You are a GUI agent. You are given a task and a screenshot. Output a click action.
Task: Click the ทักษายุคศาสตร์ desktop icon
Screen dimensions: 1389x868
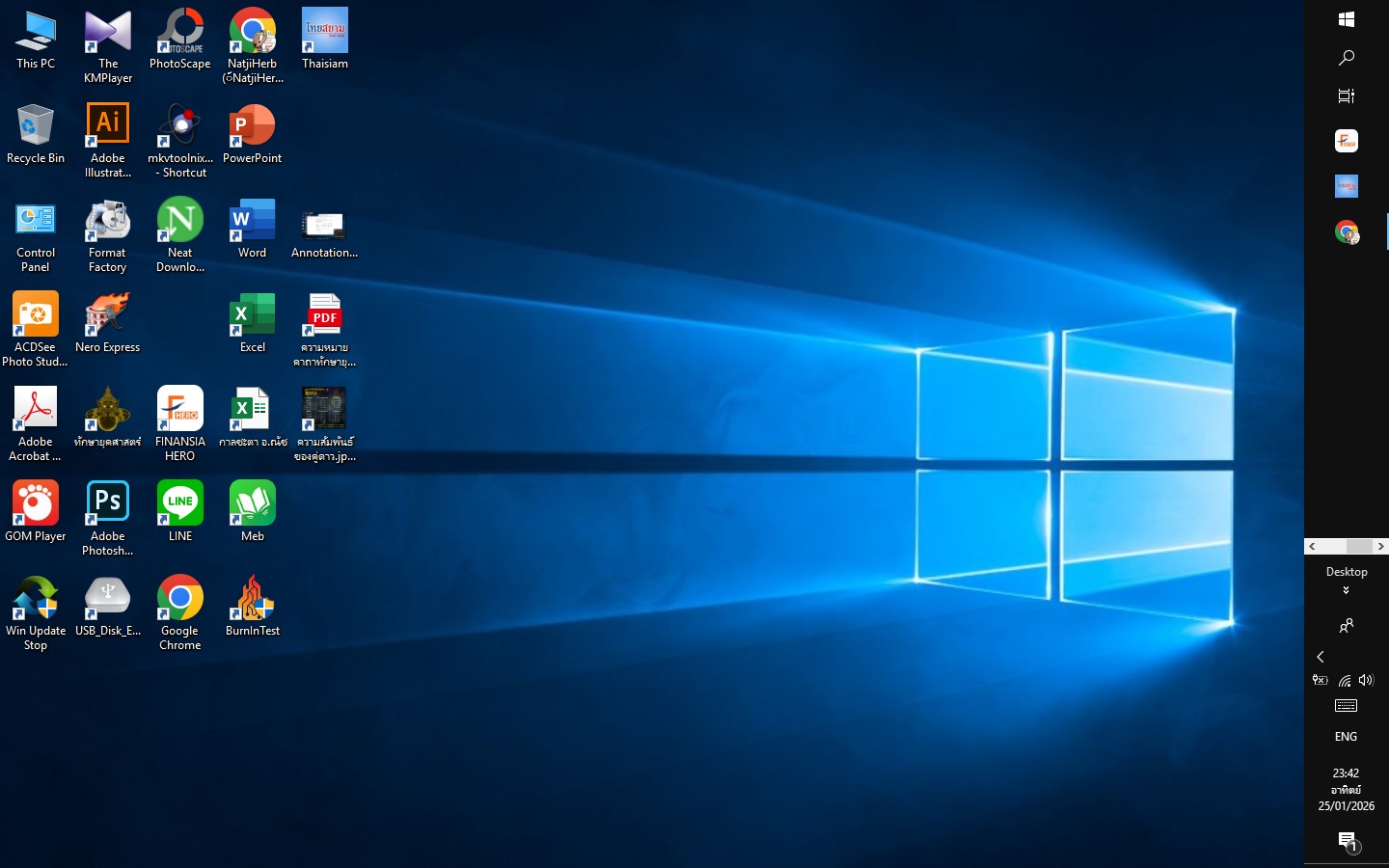point(108,418)
